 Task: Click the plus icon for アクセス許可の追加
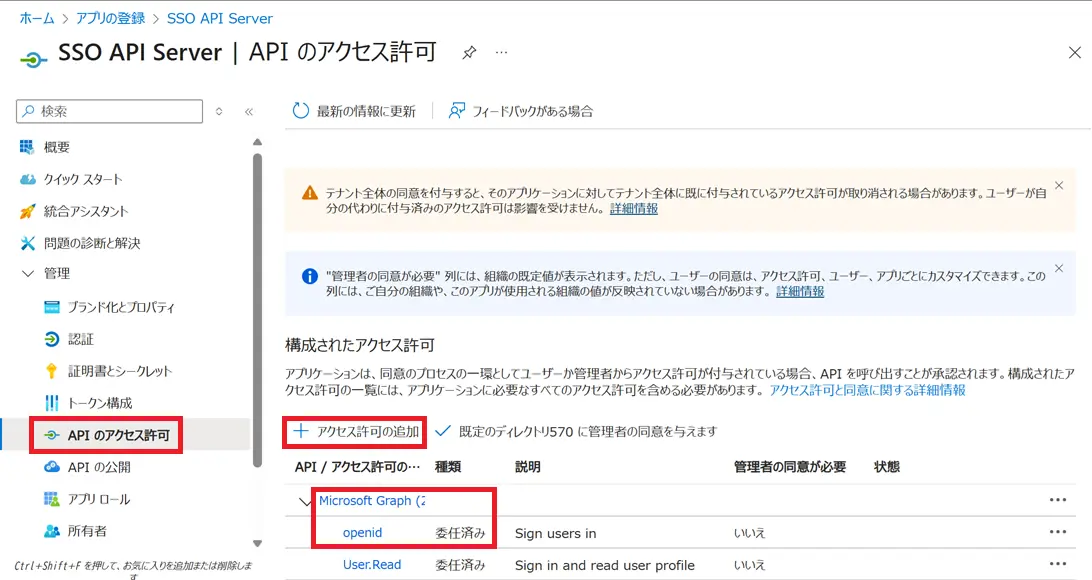click(300, 431)
